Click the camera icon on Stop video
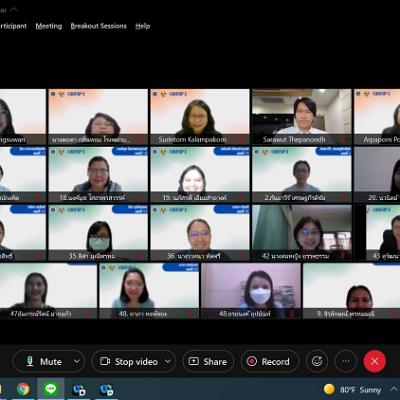400x400 pixels. click(x=105, y=361)
